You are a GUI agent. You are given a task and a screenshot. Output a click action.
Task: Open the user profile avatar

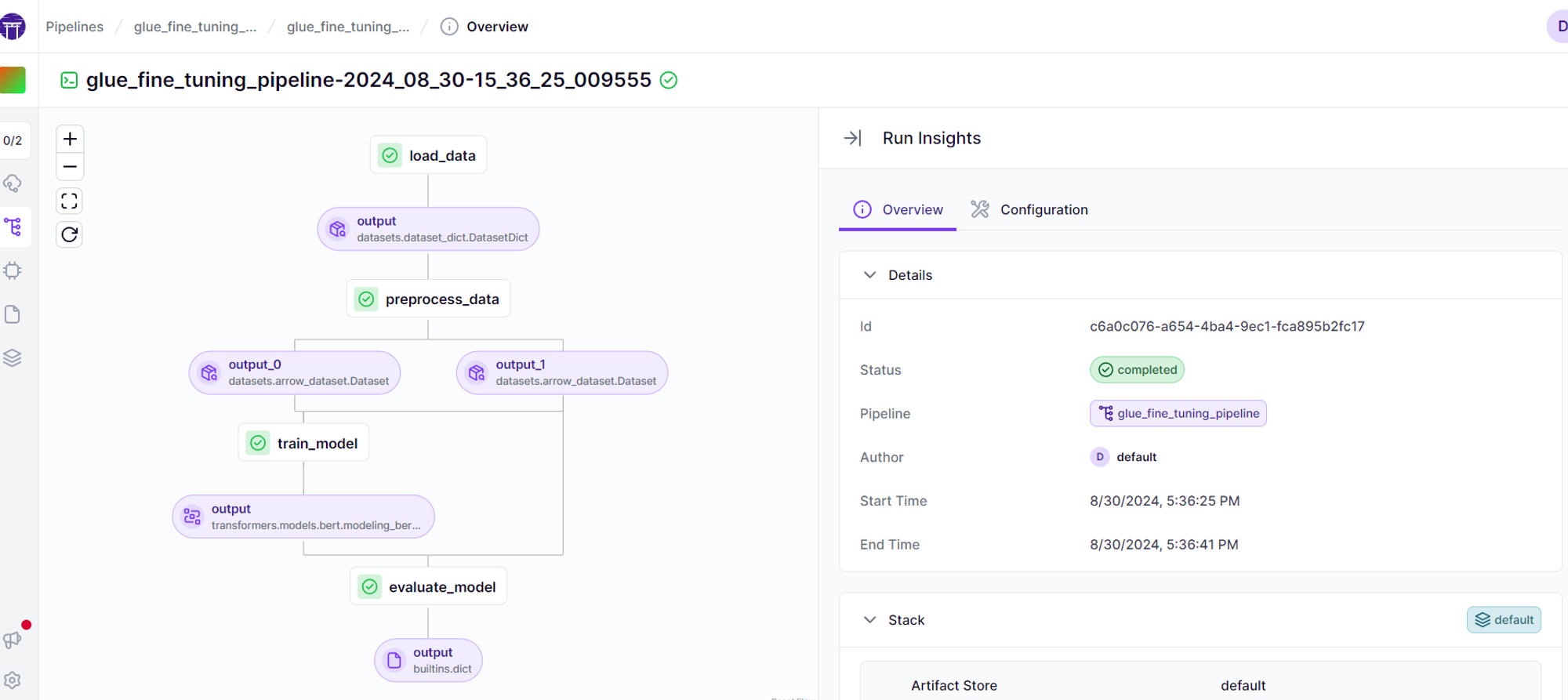(x=1558, y=27)
